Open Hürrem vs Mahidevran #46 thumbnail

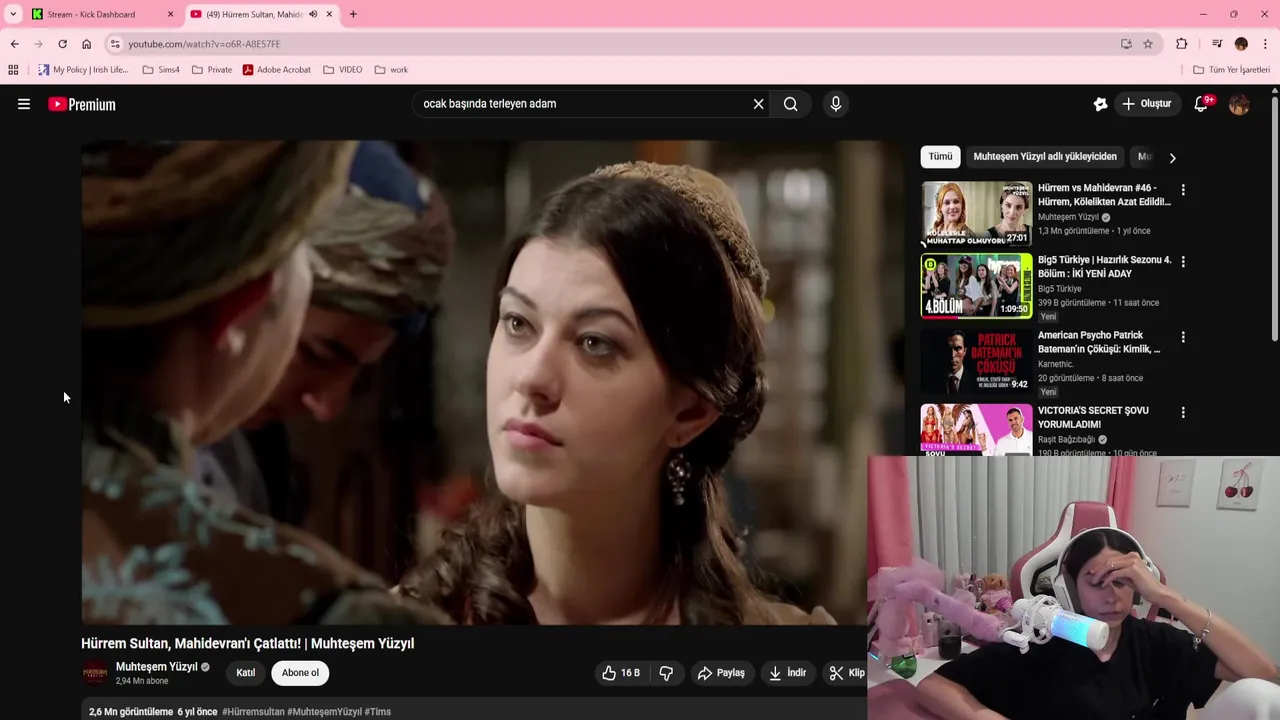(x=976, y=213)
